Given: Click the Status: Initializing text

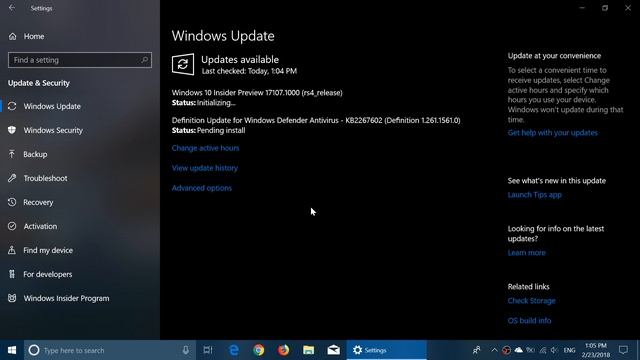Looking at the screenshot, I should (203, 103).
